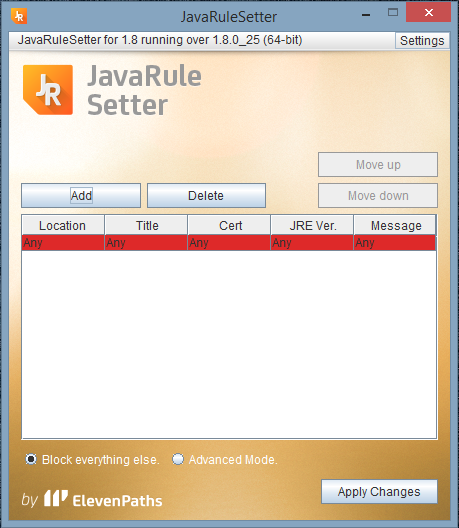Click the JavaRuleSetter version status text

coord(160,40)
